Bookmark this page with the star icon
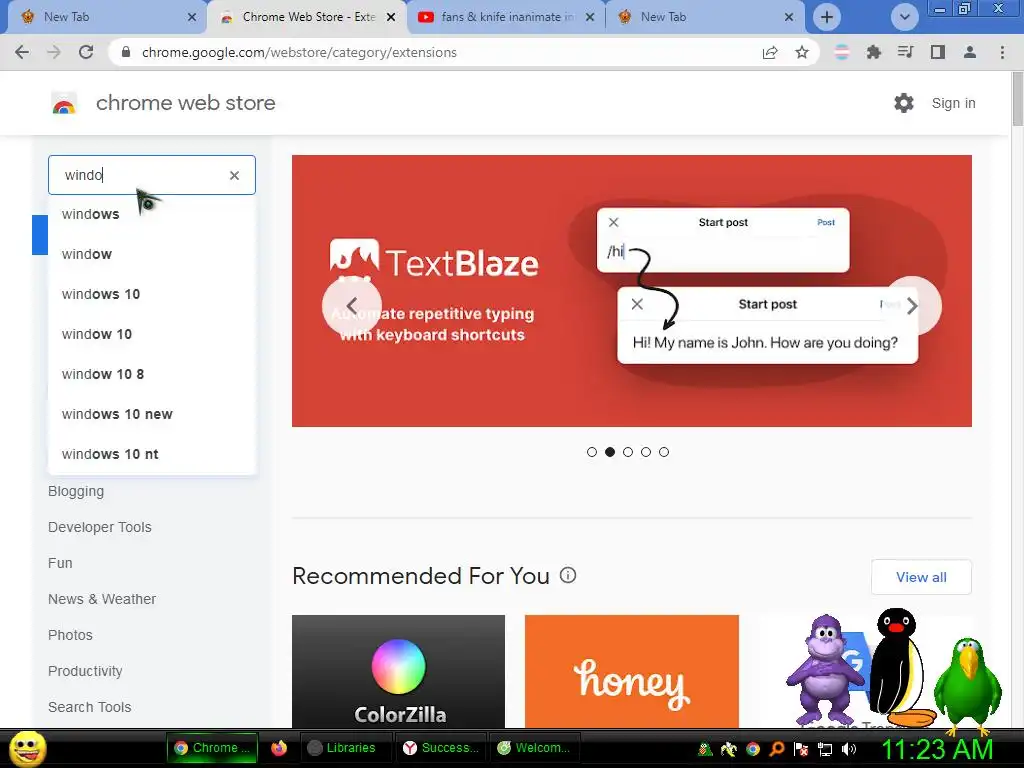 pyautogui.click(x=802, y=52)
